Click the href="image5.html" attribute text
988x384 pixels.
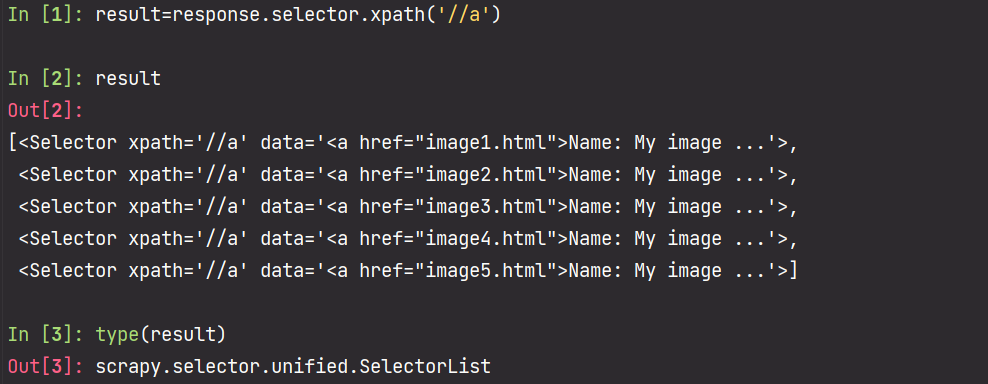click(458, 271)
